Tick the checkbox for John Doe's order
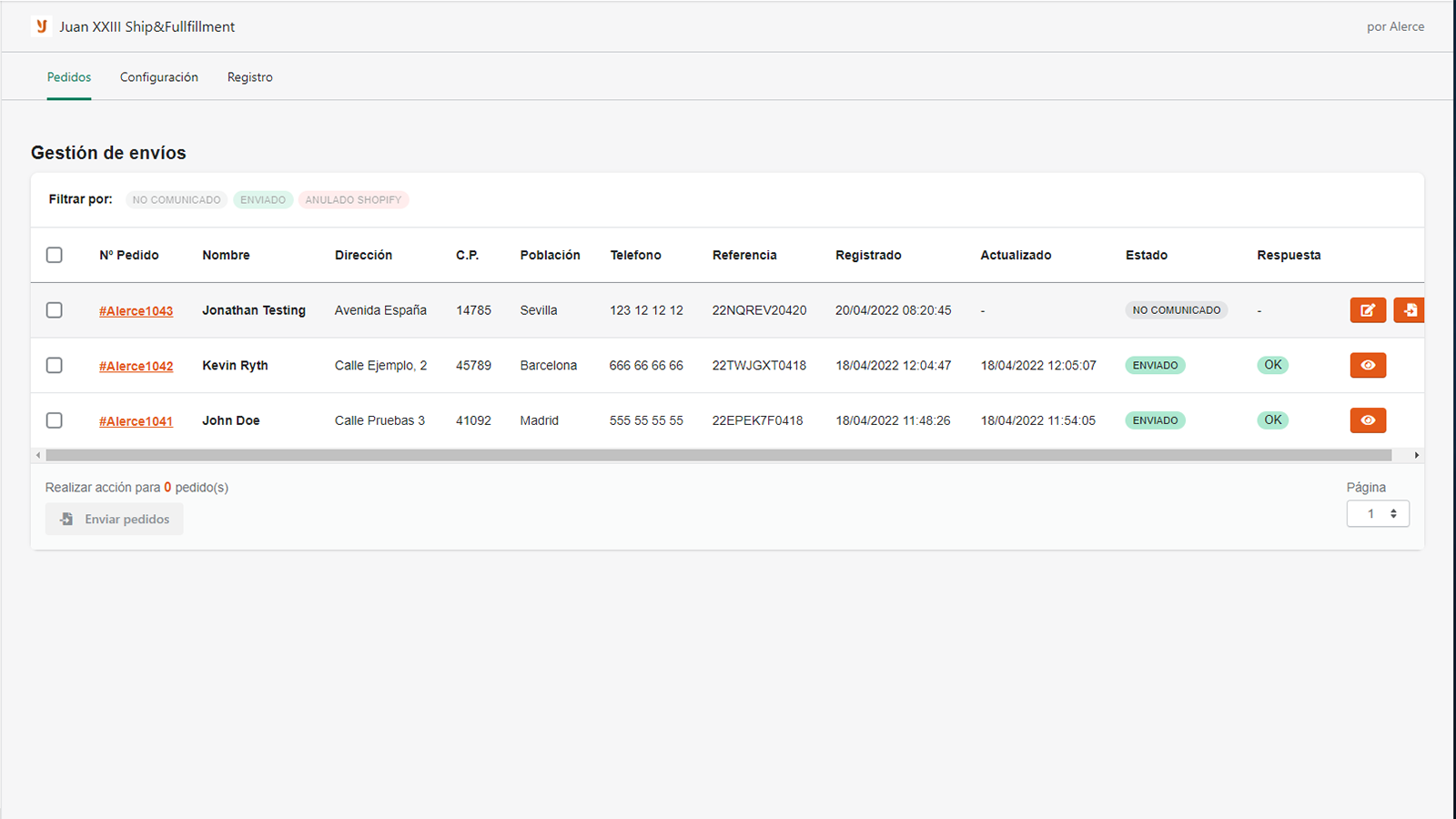1456x819 pixels. (55, 420)
